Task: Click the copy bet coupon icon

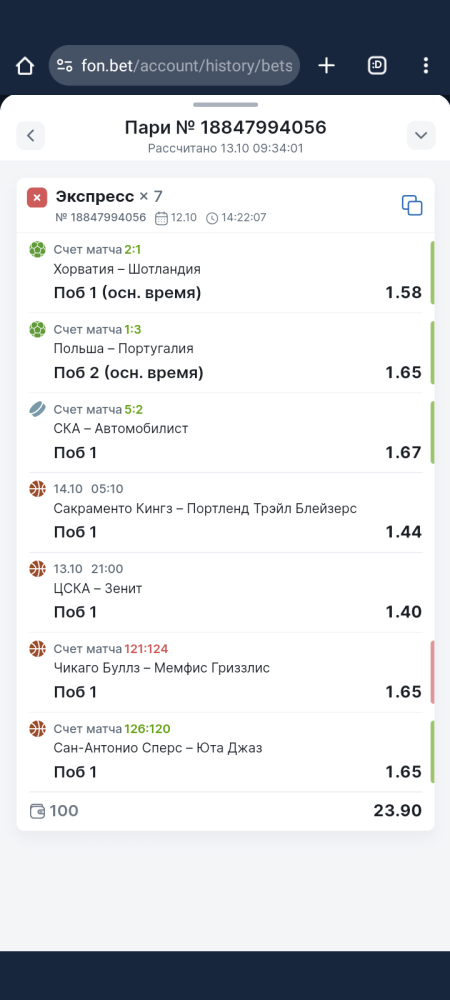Action: tap(412, 205)
